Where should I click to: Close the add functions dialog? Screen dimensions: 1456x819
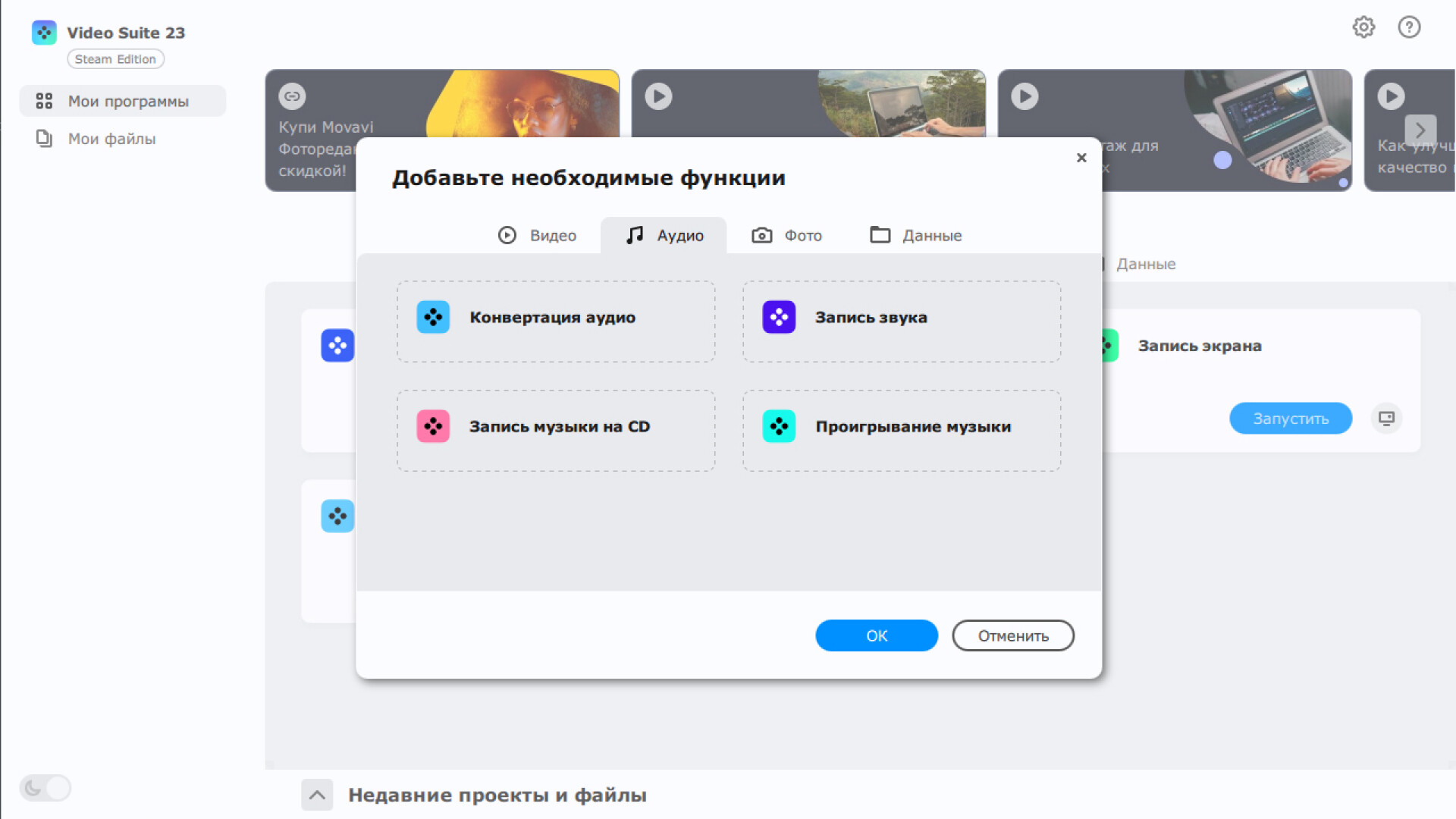pos(1081,158)
